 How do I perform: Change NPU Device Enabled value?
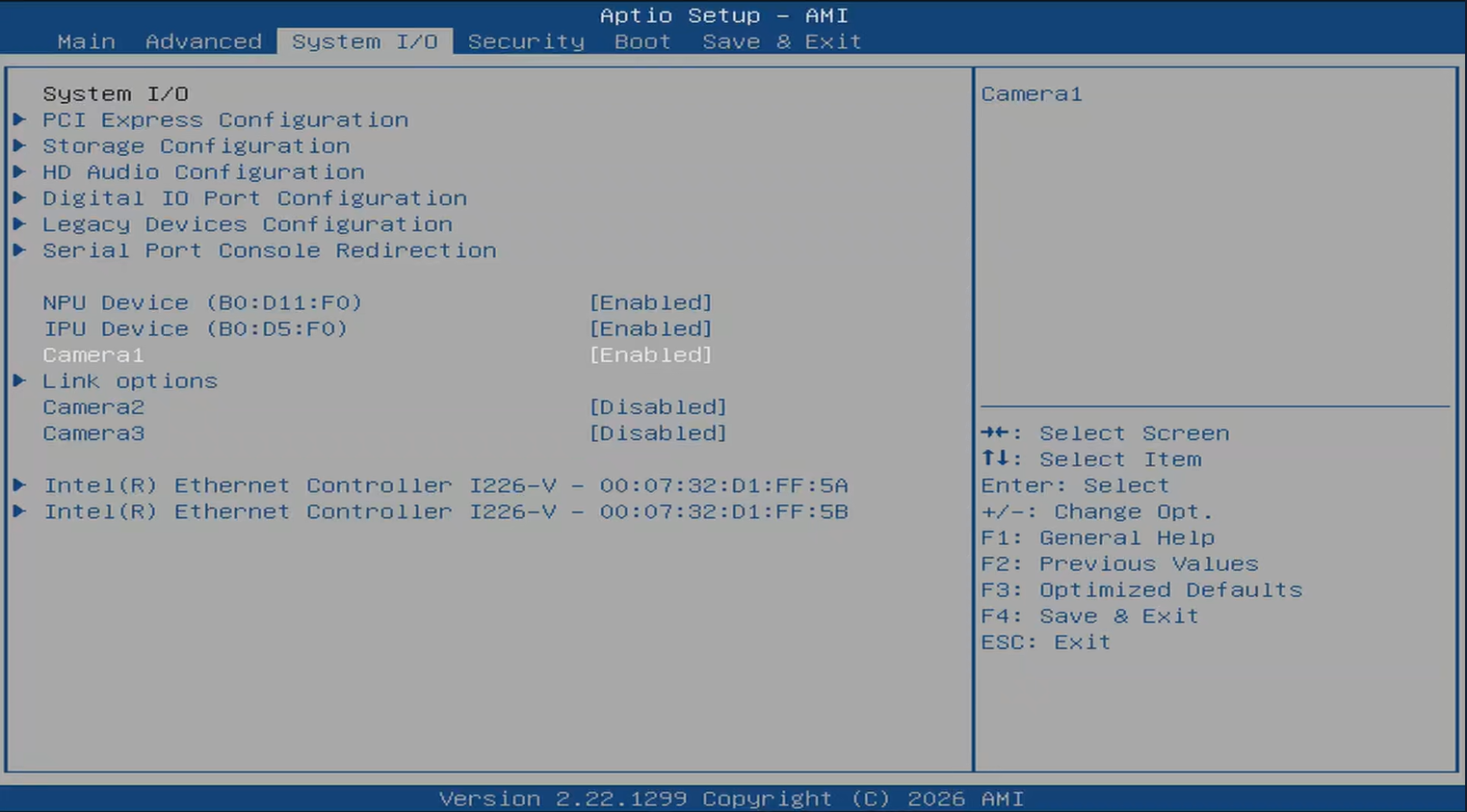tap(650, 302)
